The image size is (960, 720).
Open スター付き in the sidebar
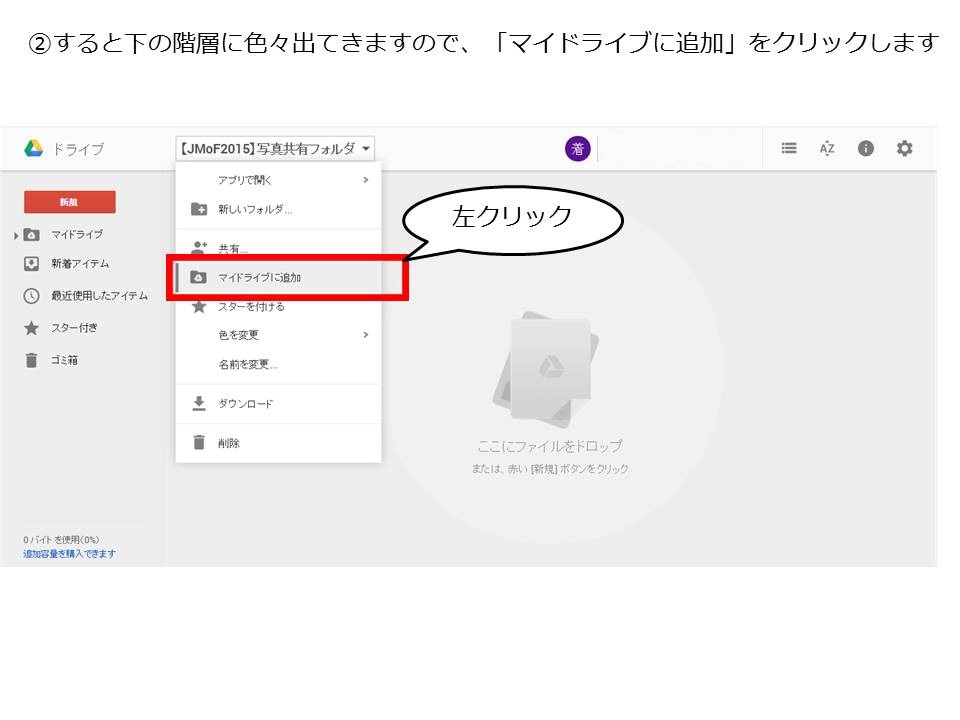coord(75,328)
